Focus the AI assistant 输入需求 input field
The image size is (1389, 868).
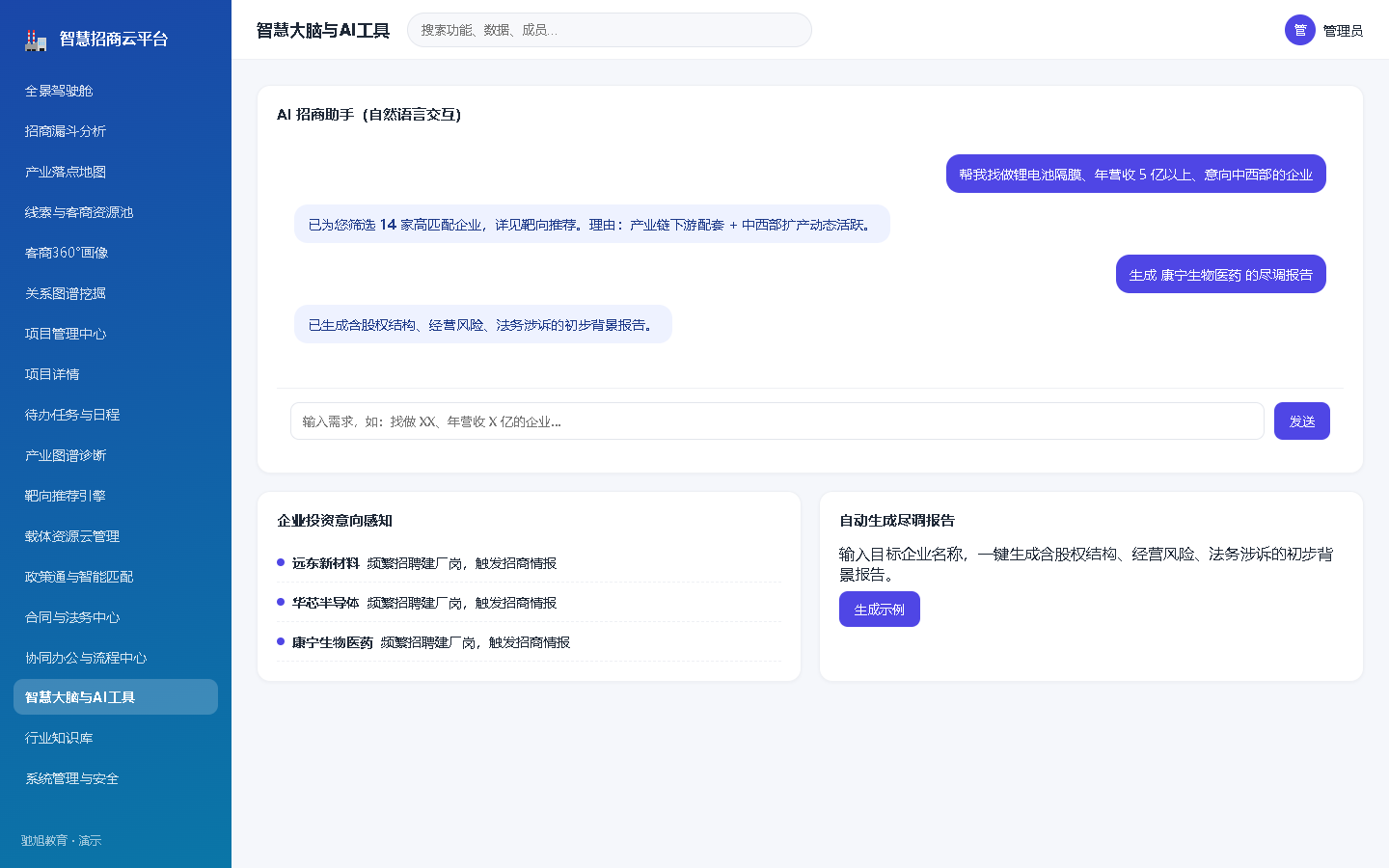(777, 421)
